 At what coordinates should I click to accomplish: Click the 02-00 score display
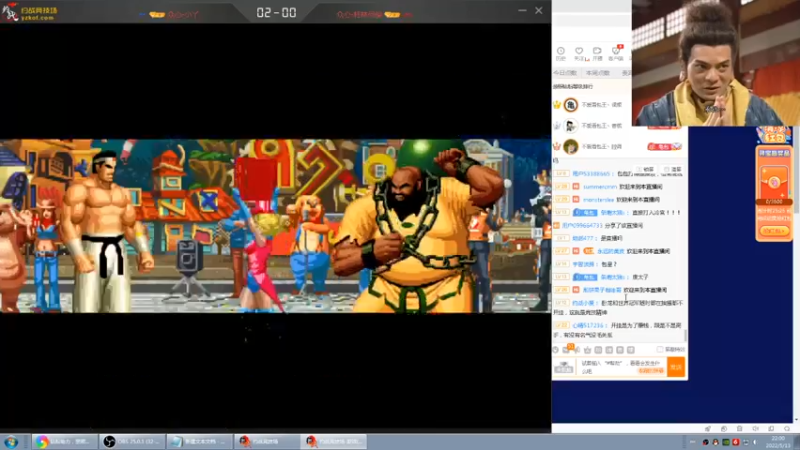coord(276,13)
